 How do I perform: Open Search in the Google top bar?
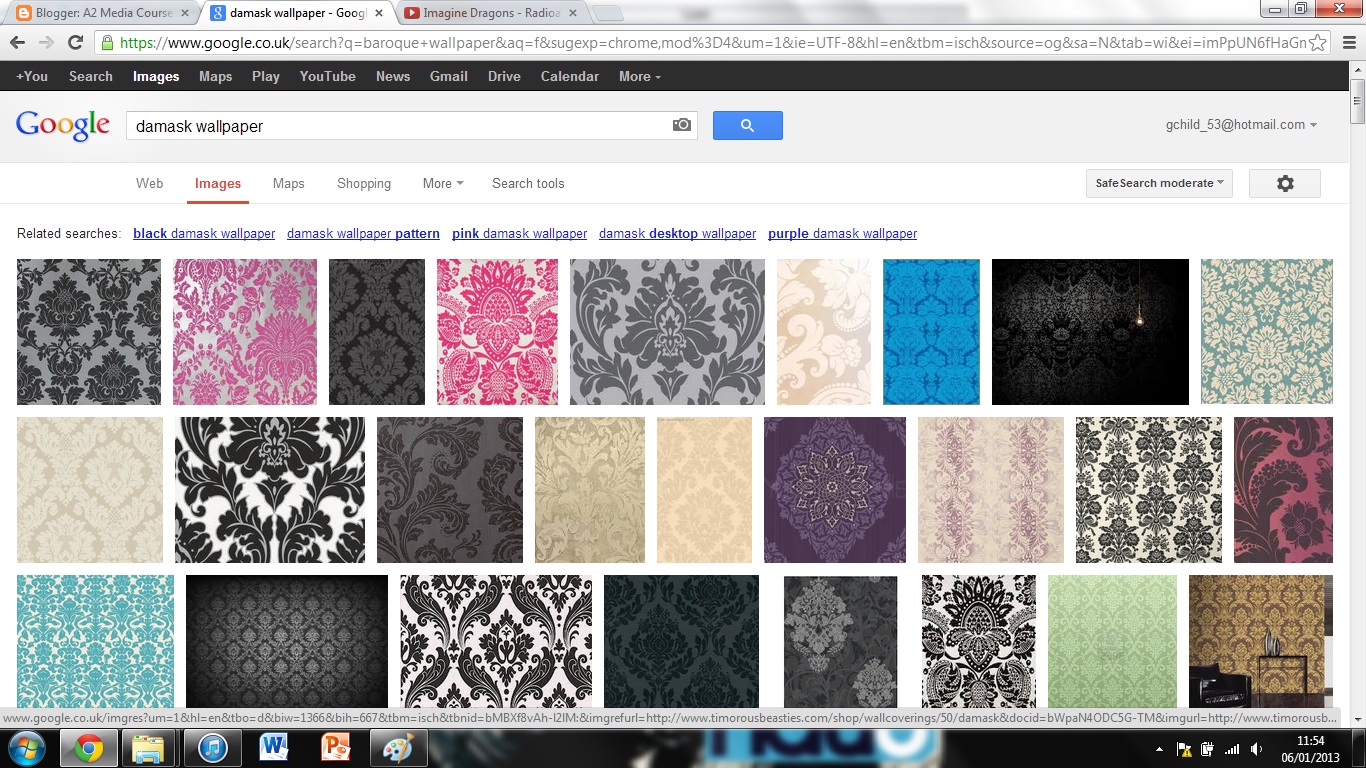point(91,76)
